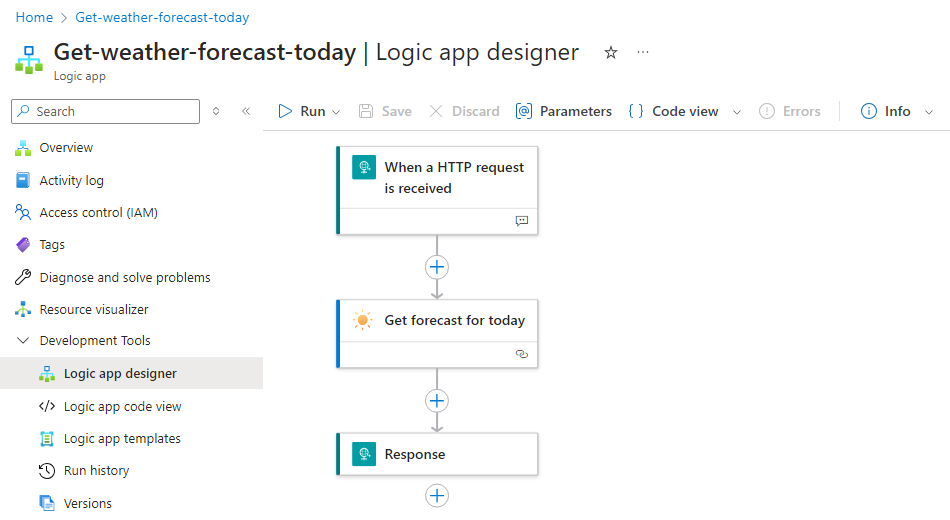Click the Parameters @ icon
The width and height of the screenshot is (950, 520).
523,112
